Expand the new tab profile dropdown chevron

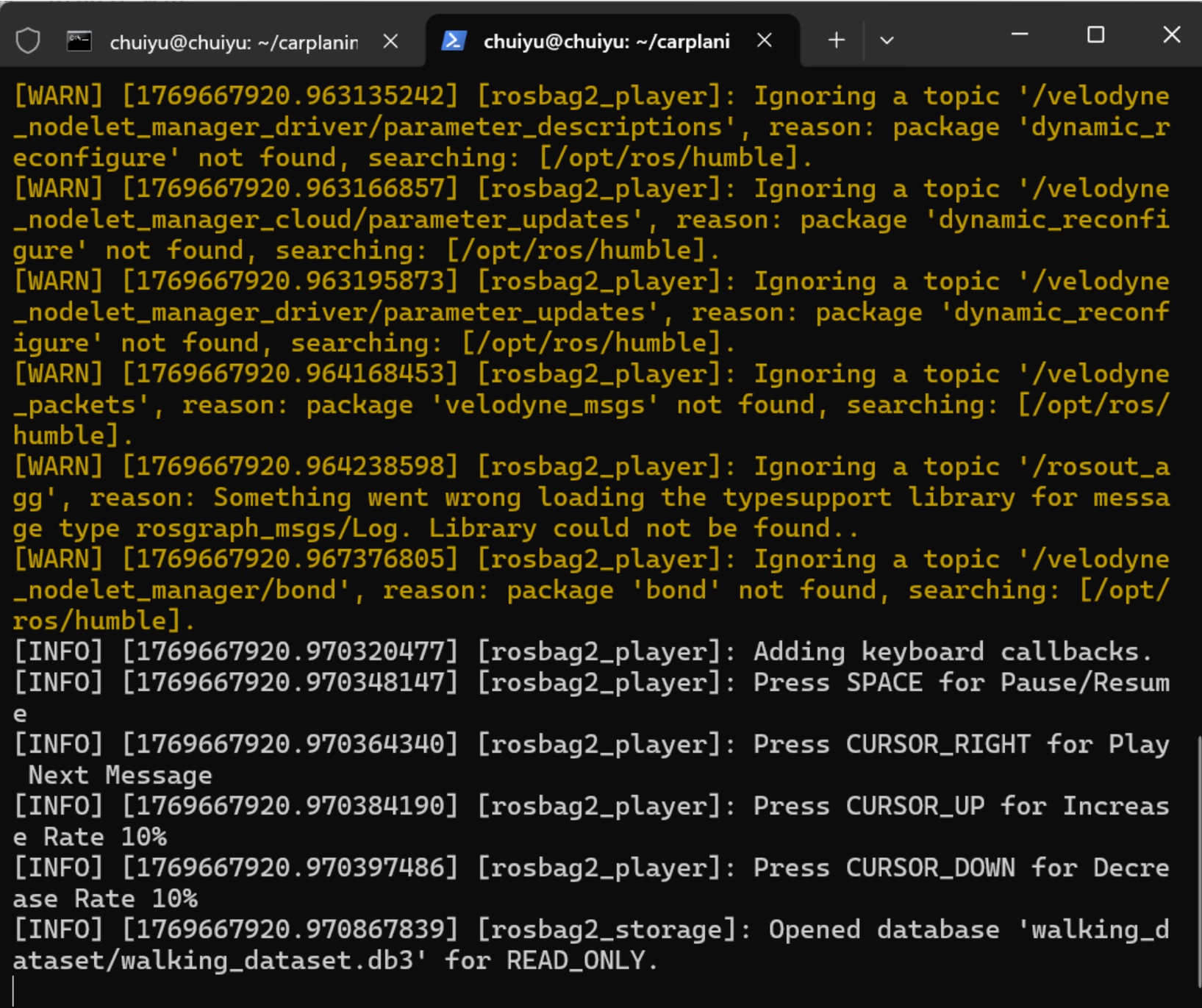(887, 40)
